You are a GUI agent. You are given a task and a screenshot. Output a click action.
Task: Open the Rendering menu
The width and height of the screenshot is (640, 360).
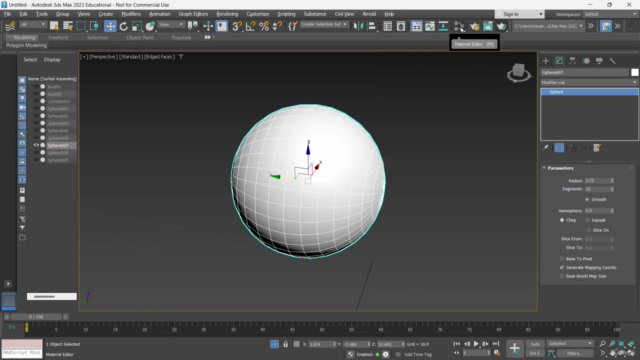click(227, 14)
